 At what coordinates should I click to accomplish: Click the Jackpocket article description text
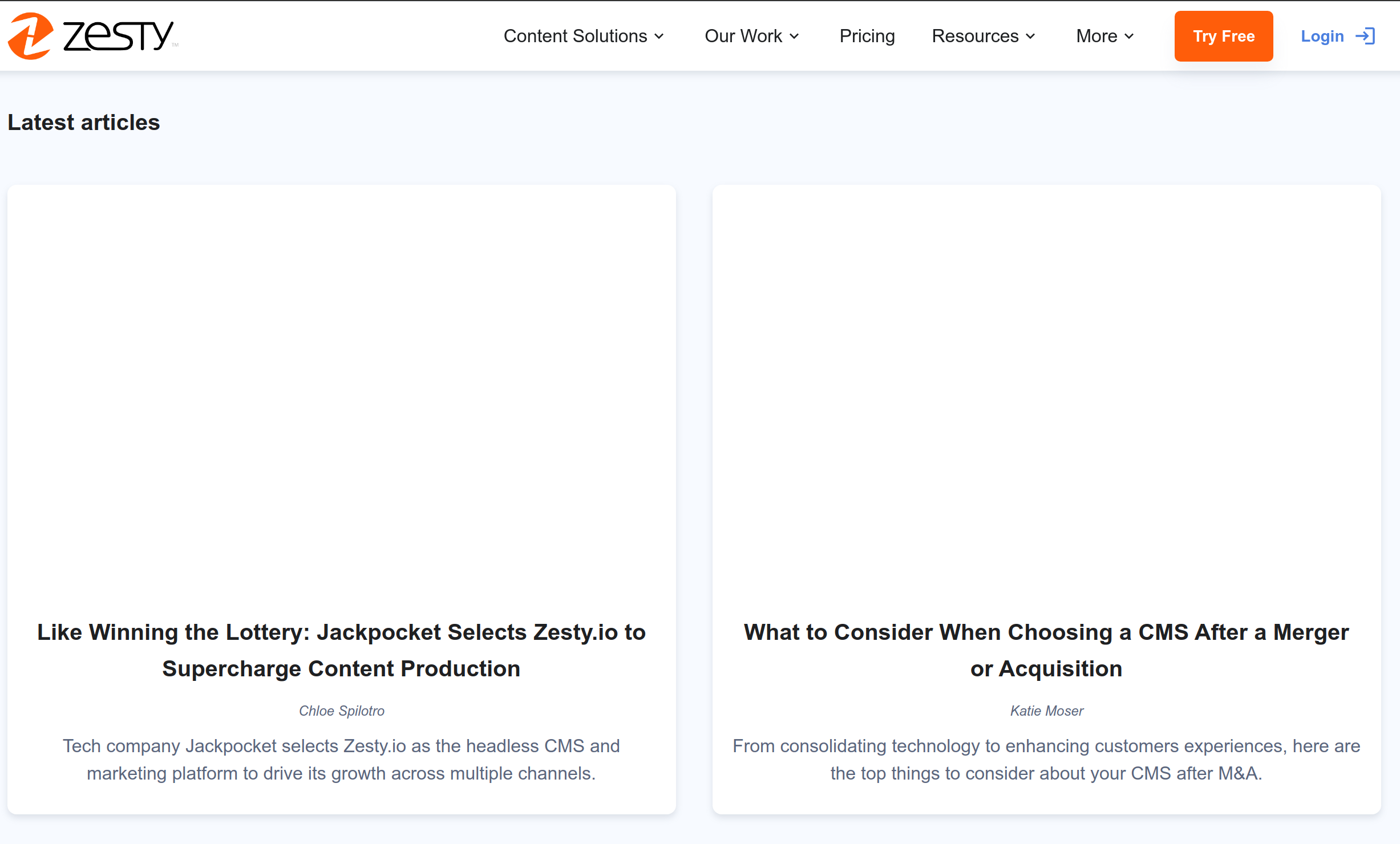[x=341, y=759]
